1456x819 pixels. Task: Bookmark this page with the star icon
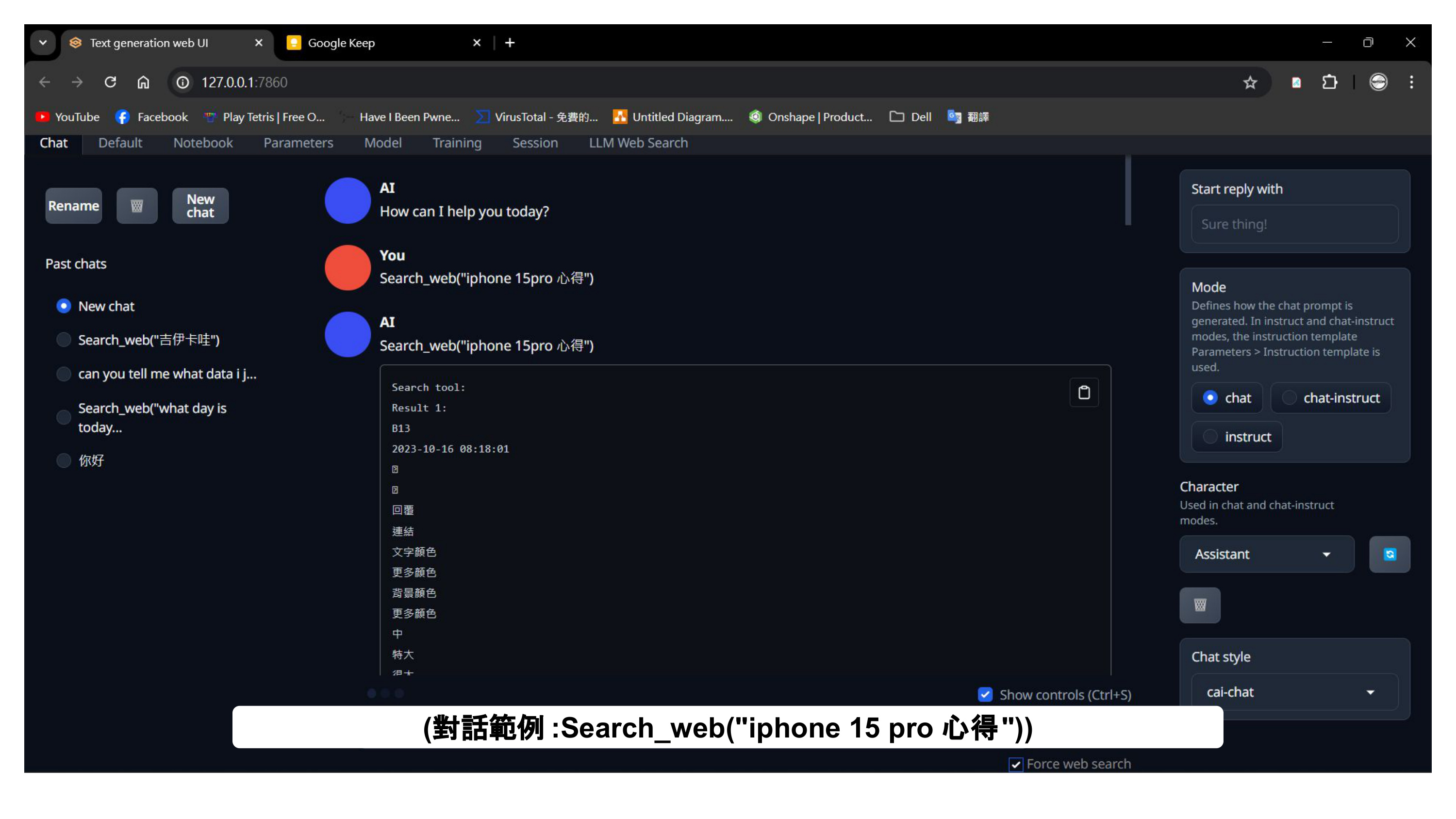(1250, 82)
